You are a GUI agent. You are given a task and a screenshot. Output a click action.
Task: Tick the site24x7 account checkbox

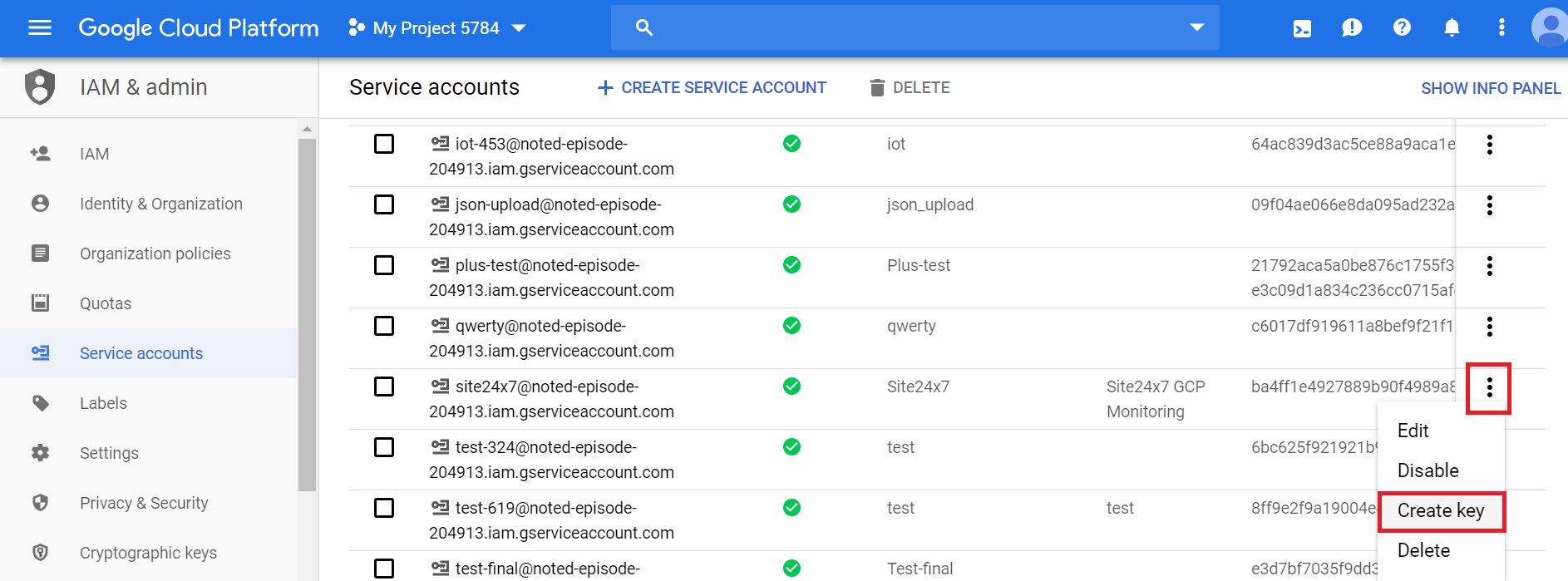point(384,387)
